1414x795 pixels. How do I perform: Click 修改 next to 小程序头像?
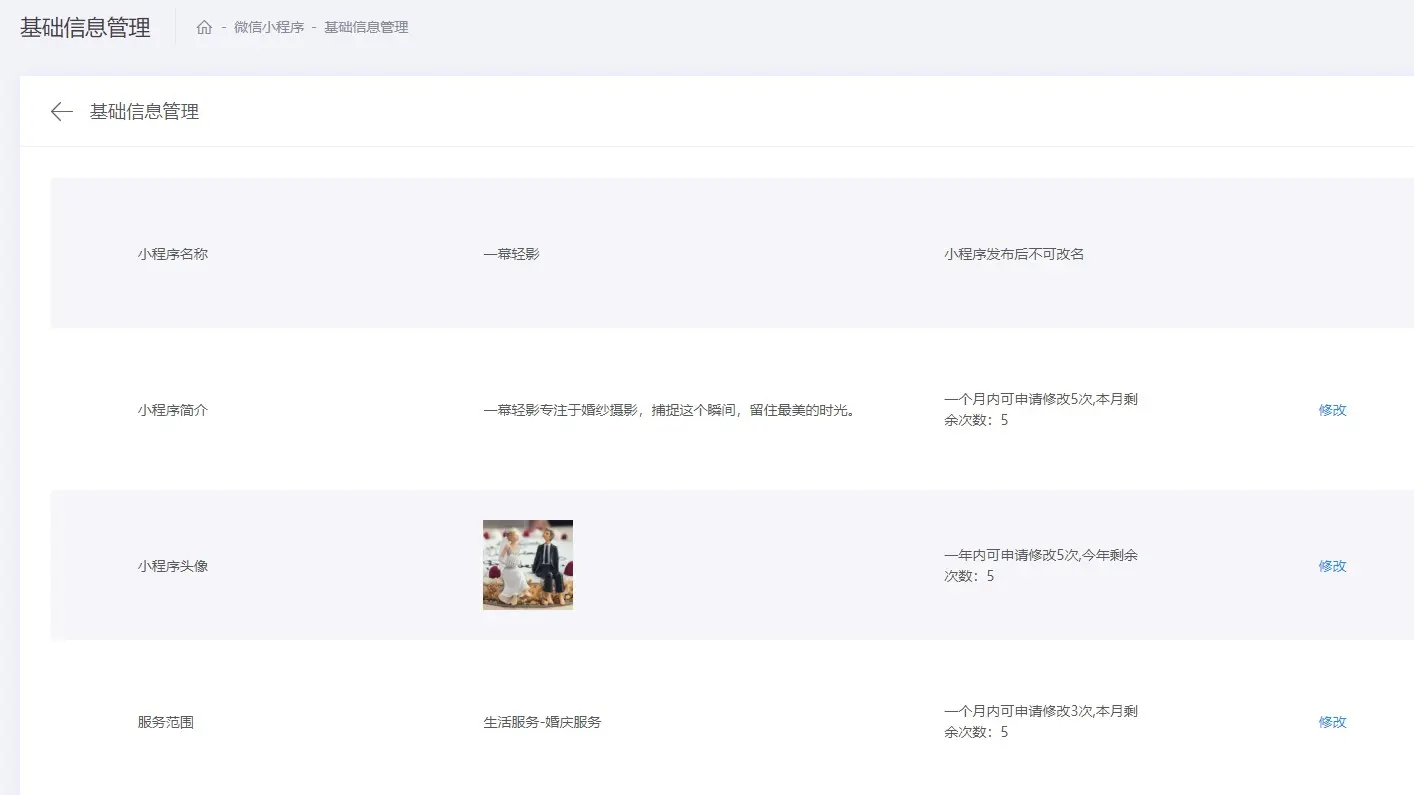1331,565
